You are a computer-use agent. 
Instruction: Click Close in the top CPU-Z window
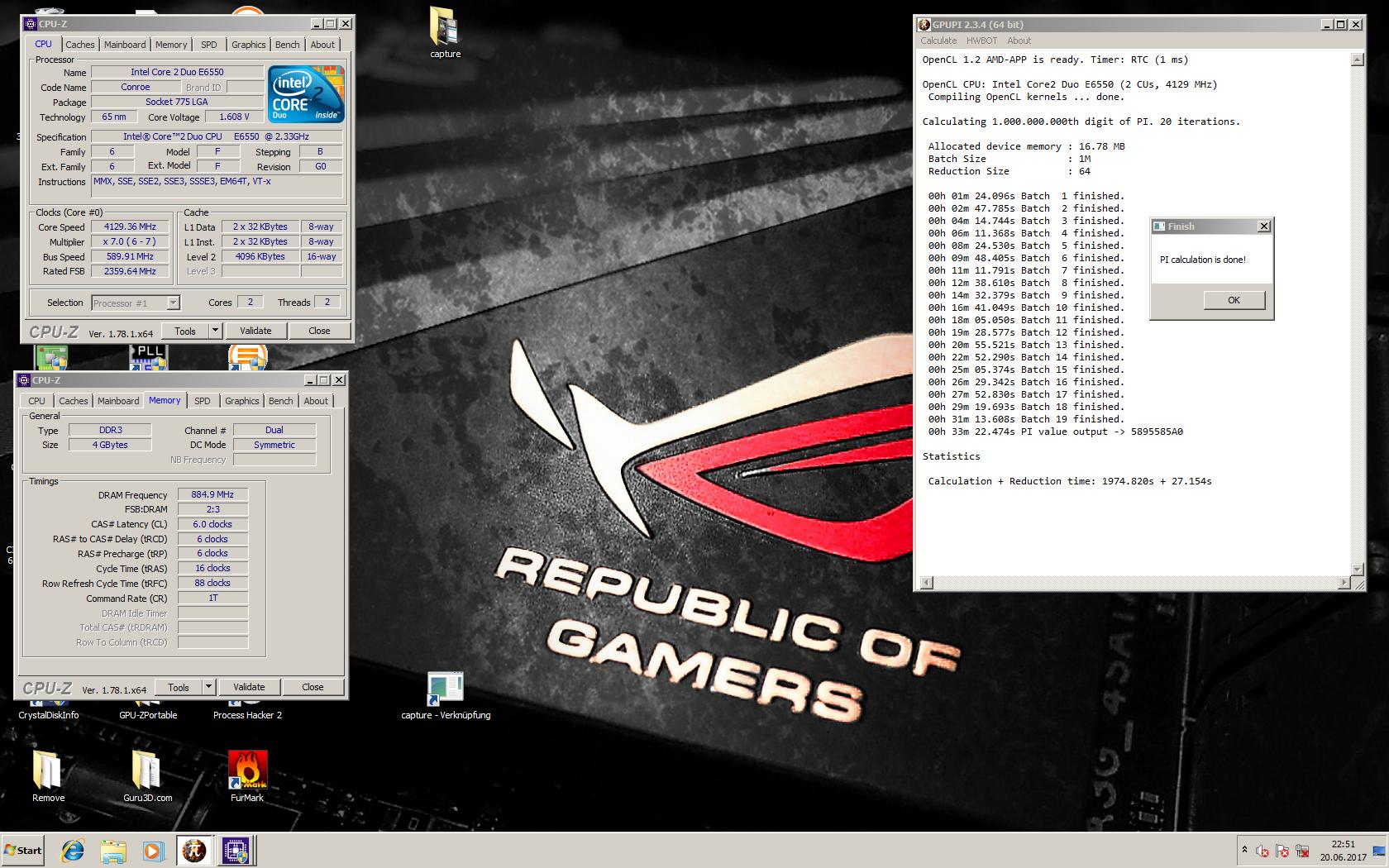(319, 331)
